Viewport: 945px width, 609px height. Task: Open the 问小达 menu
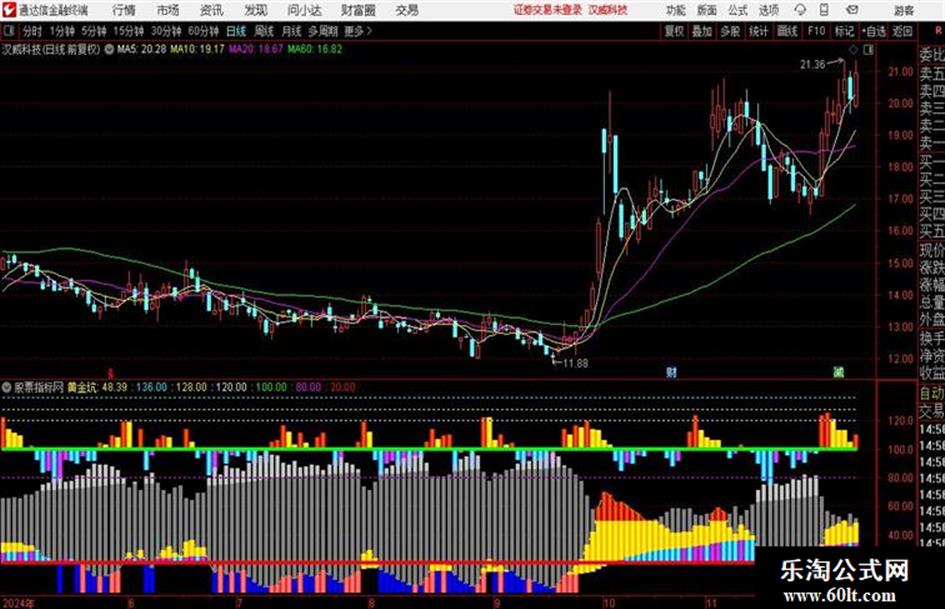click(x=304, y=10)
